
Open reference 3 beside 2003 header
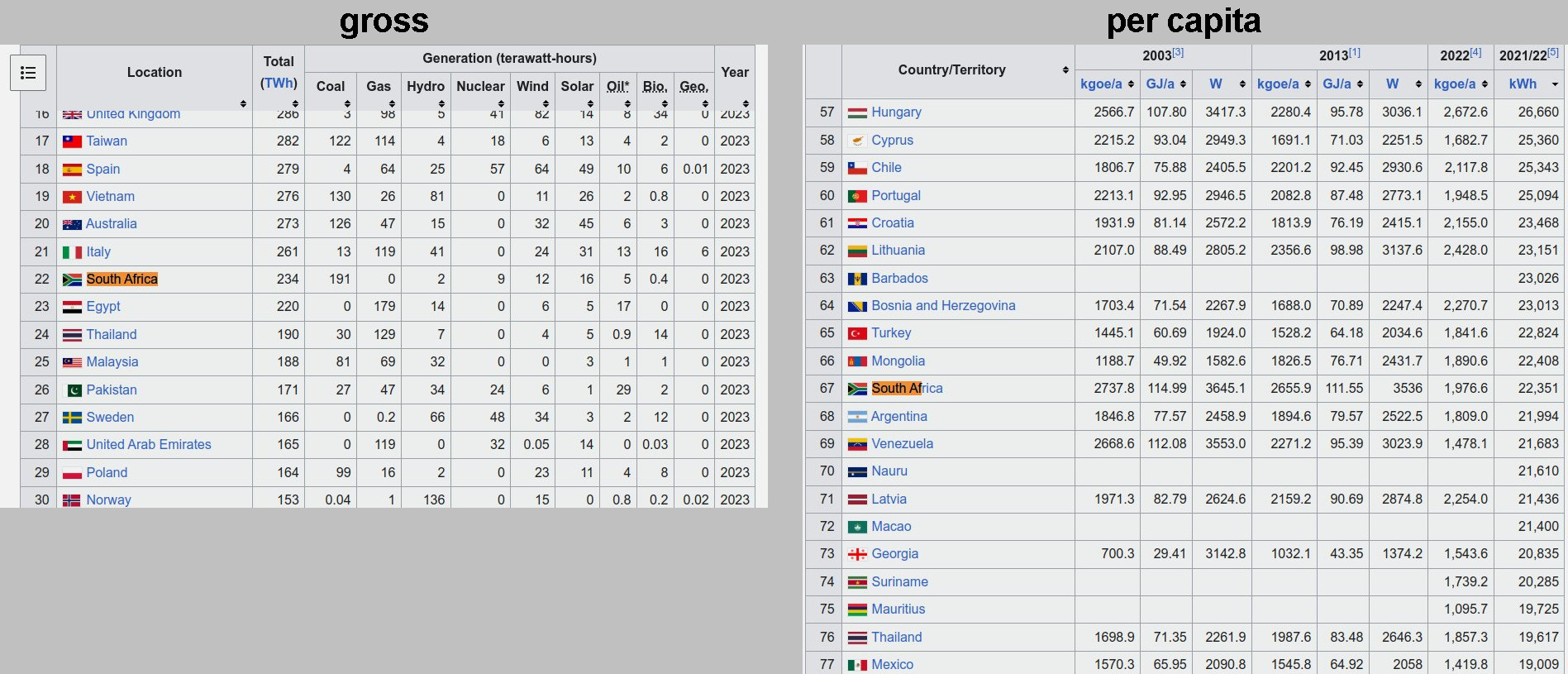pos(1178,52)
